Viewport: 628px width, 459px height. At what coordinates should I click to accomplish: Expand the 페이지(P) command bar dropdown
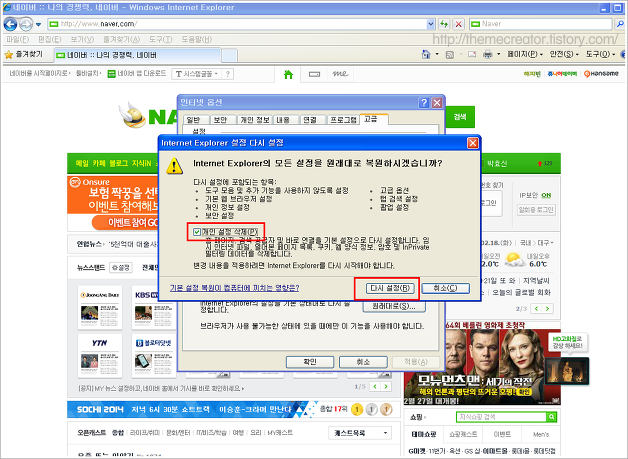coord(525,54)
